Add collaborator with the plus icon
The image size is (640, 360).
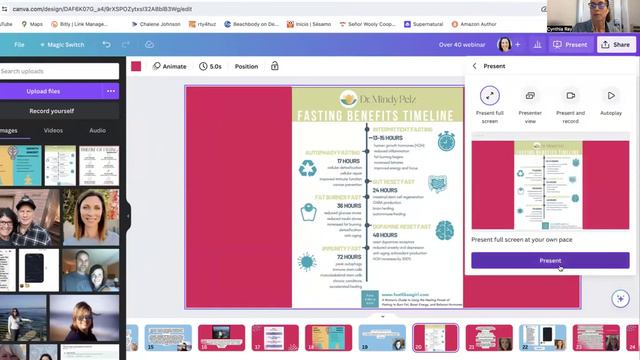[x=518, y=44]
